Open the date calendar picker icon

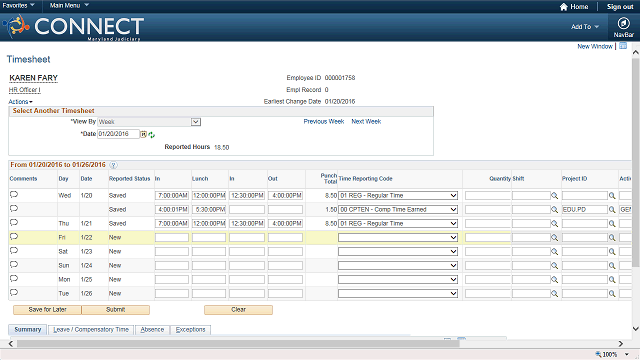[144, 134]
